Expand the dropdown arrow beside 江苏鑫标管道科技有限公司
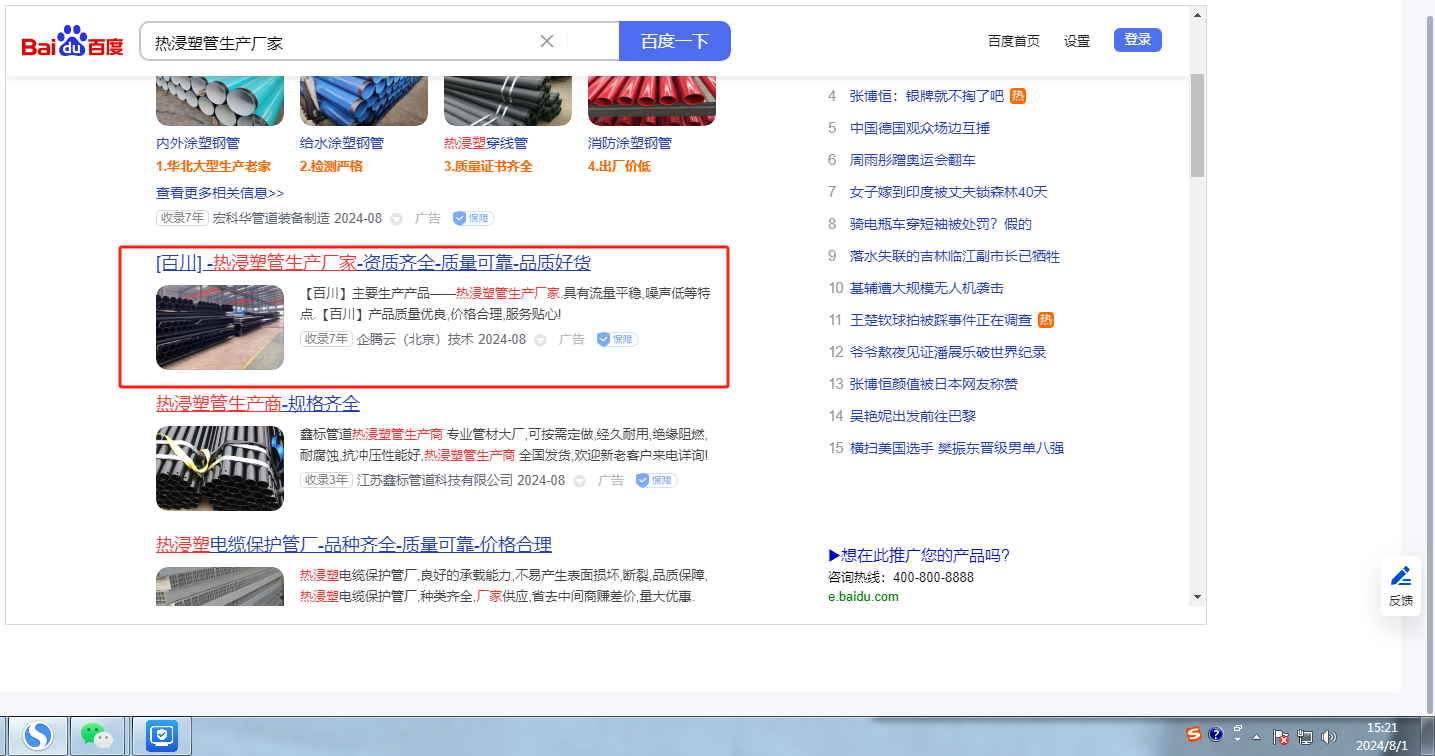1435x756 pixels. pyautogui.click(x=579, y=481)
